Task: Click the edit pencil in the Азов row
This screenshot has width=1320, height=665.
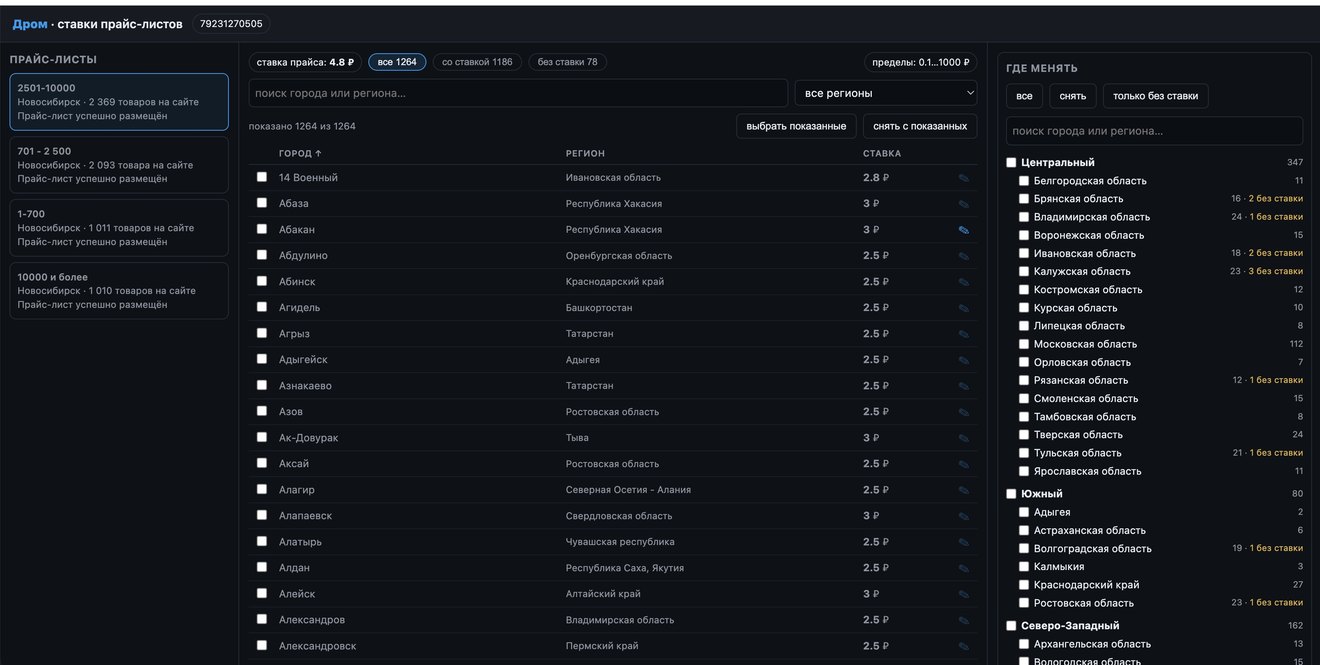Action: point(964,412)
